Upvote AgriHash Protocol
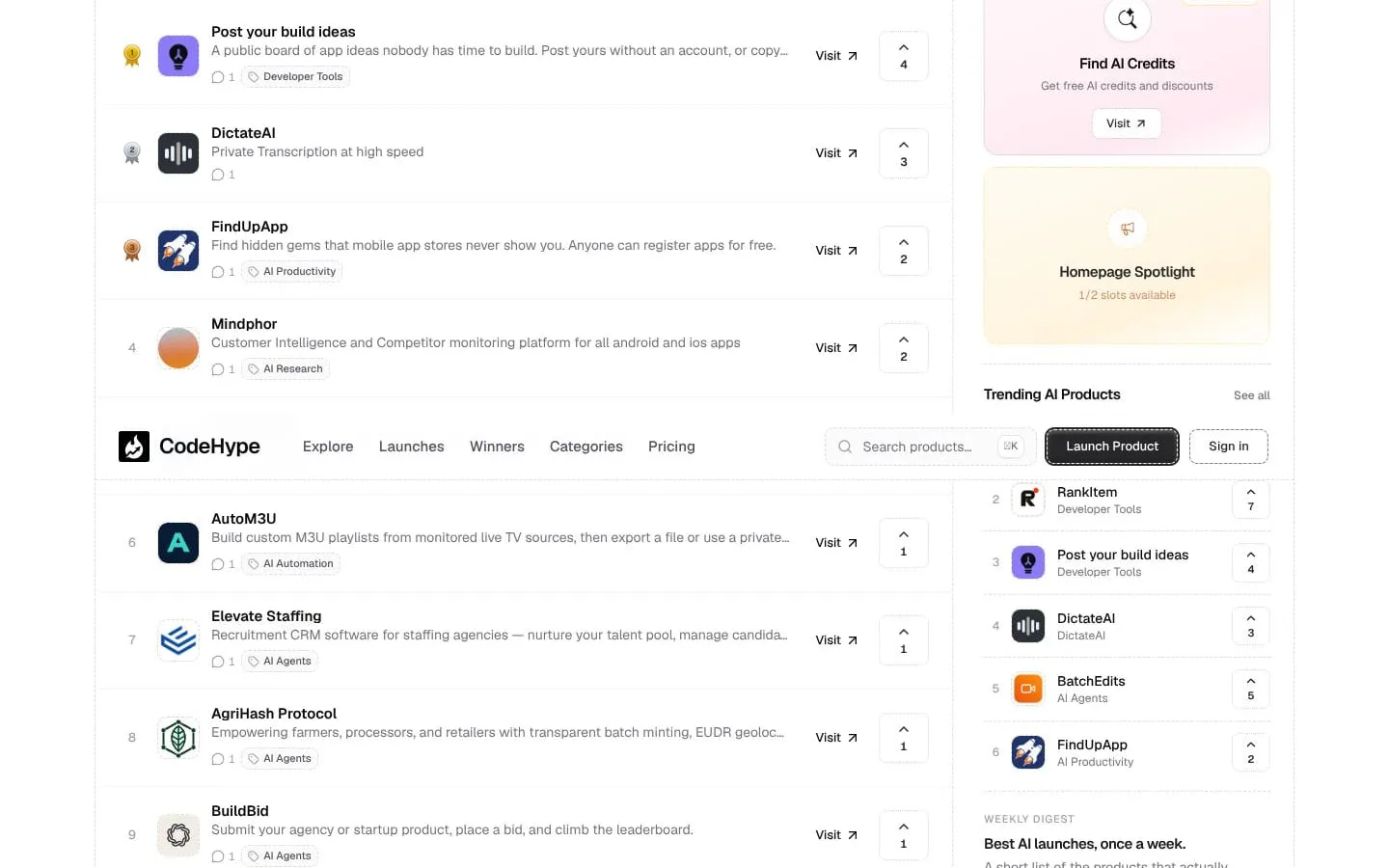This screenshot has height=868, width=1389. [904, 738]
